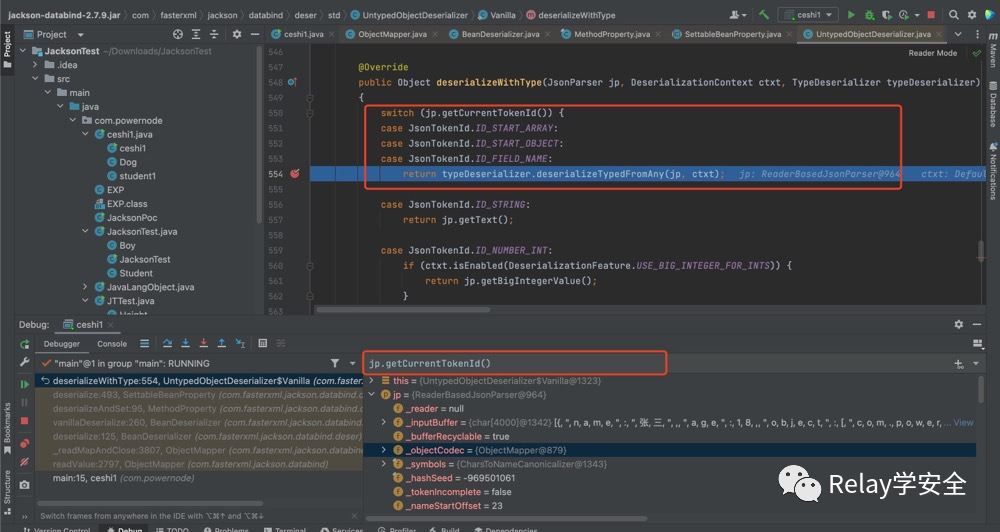Run ceshi1 with coverage
Viewport: 1000px width, 532px height.
886,15
